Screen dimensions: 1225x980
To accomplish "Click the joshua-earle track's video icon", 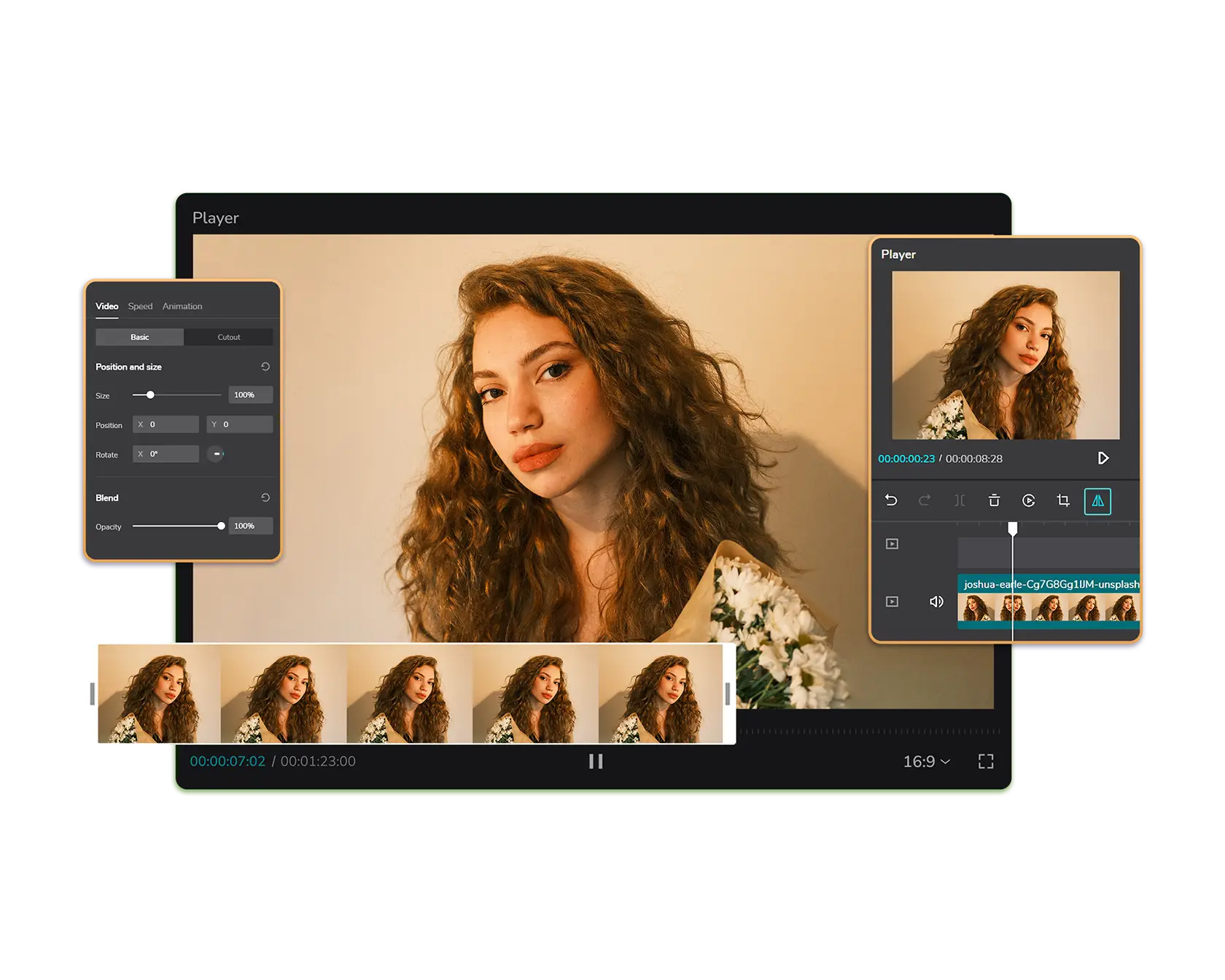I will pos(892,602).
